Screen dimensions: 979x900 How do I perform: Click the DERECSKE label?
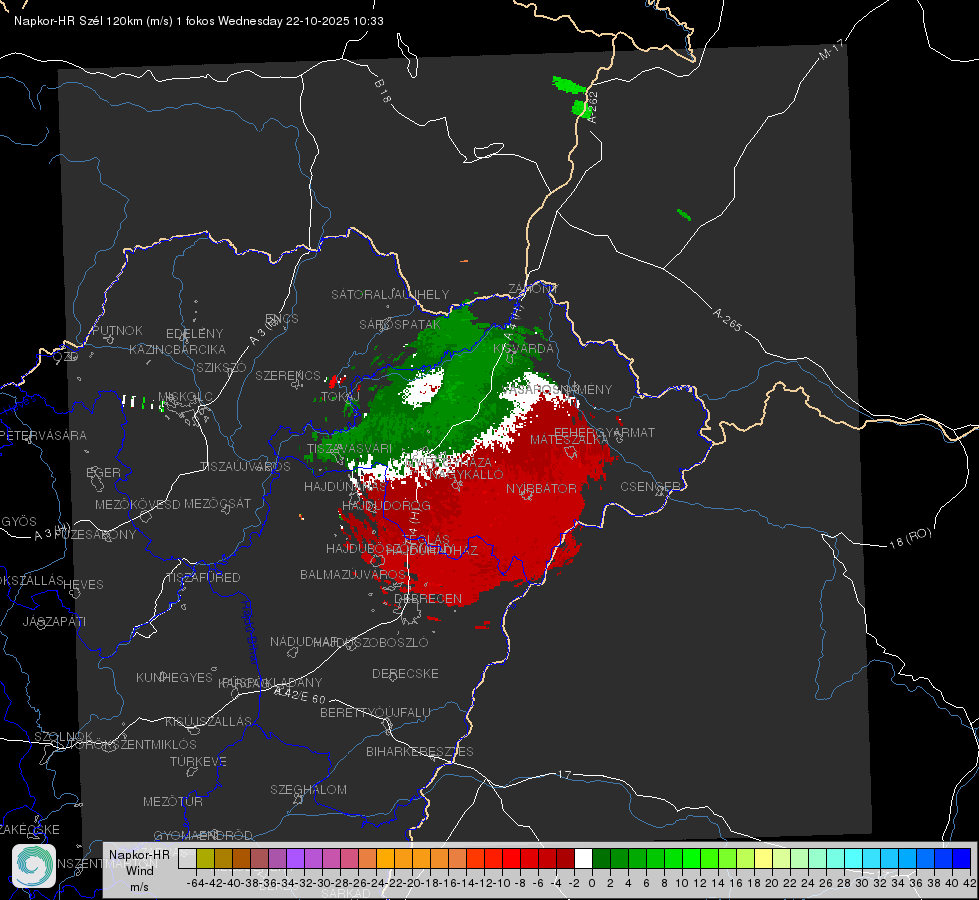pyautogui.click(x=405, y=673)
